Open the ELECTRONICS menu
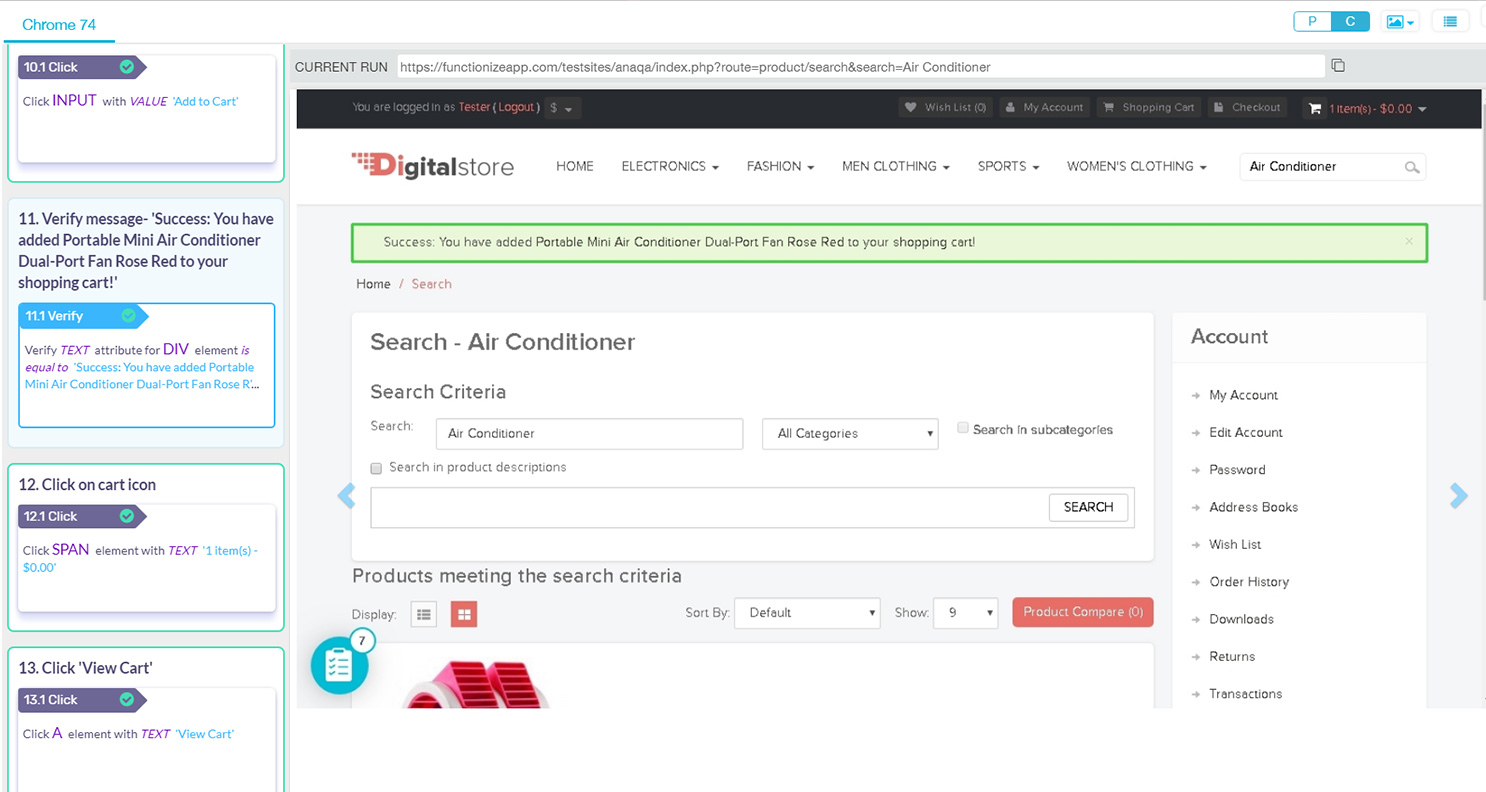Viewport: 1486px width, 792px height. point(669,166)
